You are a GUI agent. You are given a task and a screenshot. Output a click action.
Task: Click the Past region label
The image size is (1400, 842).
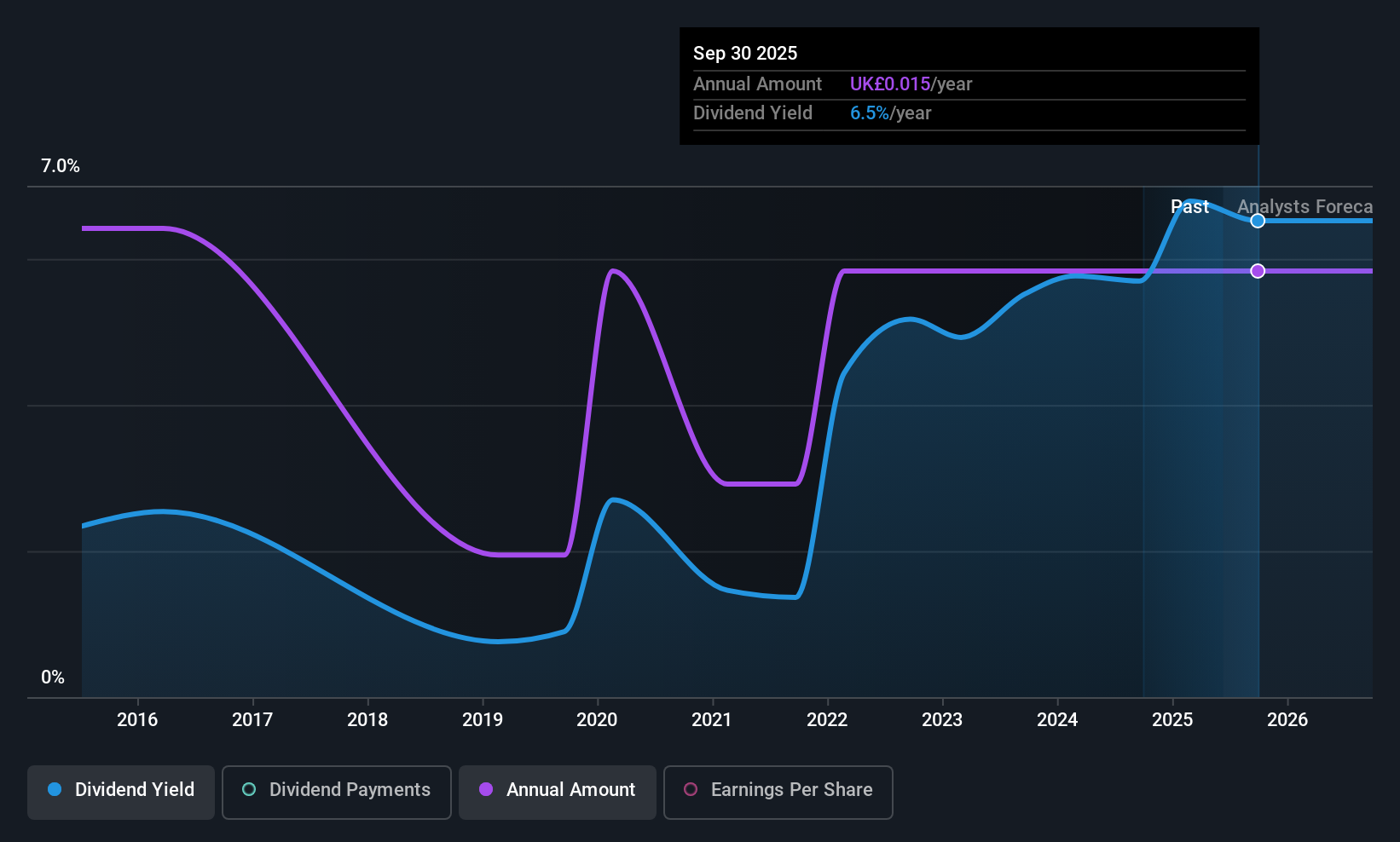(1189, 207)
